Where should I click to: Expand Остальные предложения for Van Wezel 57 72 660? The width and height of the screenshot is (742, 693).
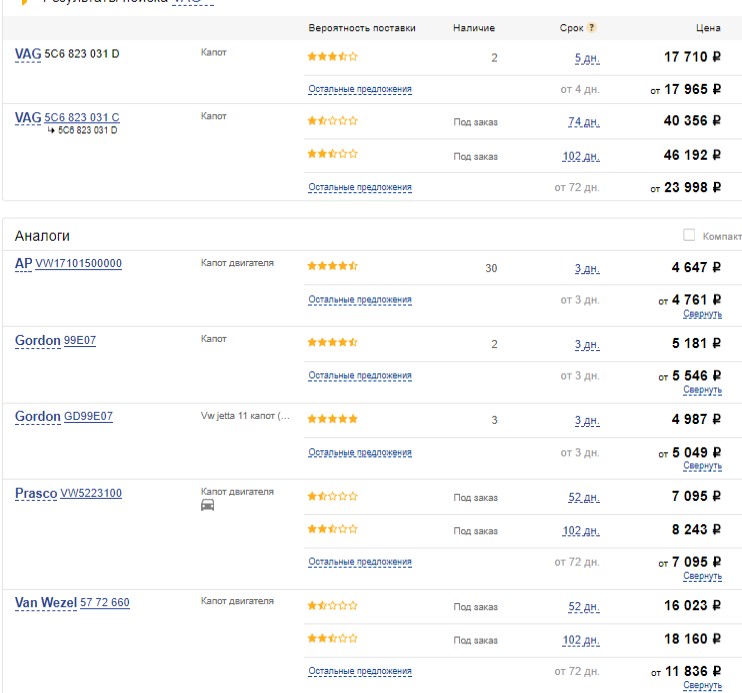[x=360, y=671]
